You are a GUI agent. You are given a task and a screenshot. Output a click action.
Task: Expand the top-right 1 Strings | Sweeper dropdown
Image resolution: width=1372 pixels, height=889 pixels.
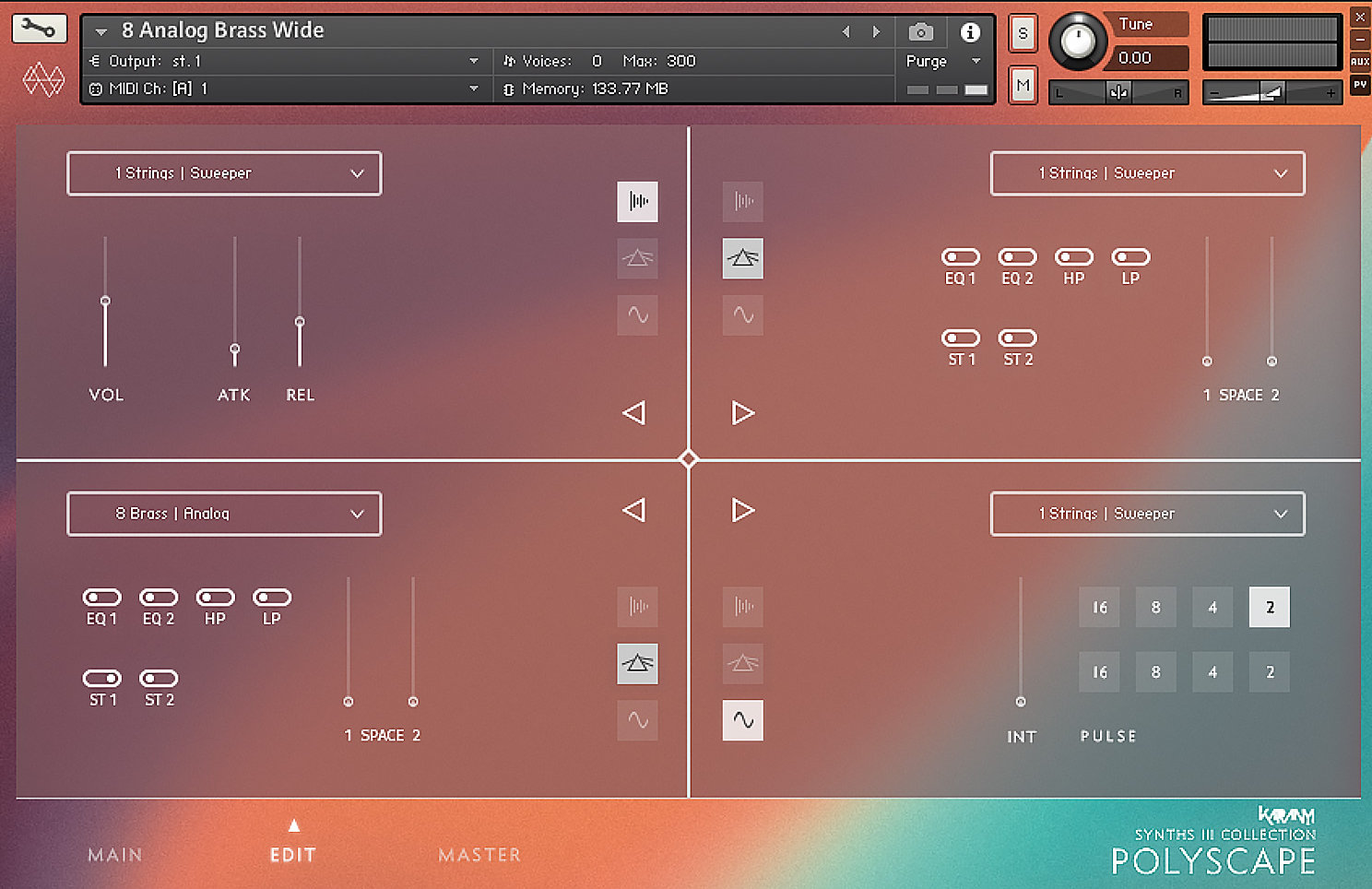pyautogui.click(x=1147, y=173)
